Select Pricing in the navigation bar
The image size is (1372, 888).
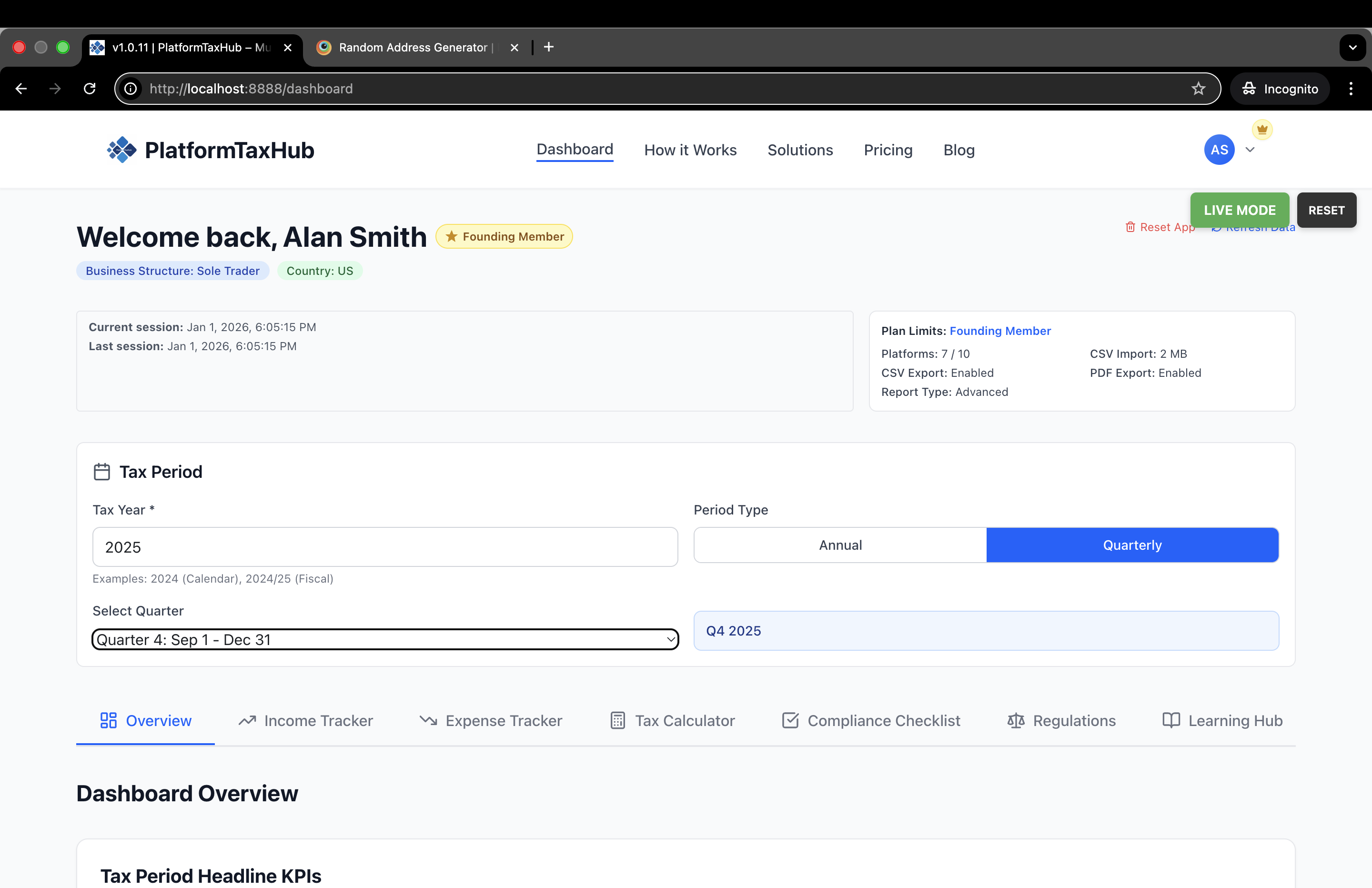(888, 149)
